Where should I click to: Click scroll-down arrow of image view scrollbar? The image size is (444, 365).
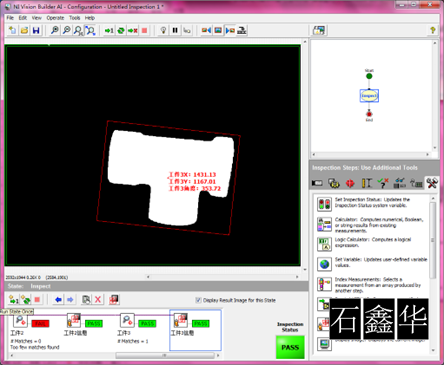point(305,270)
